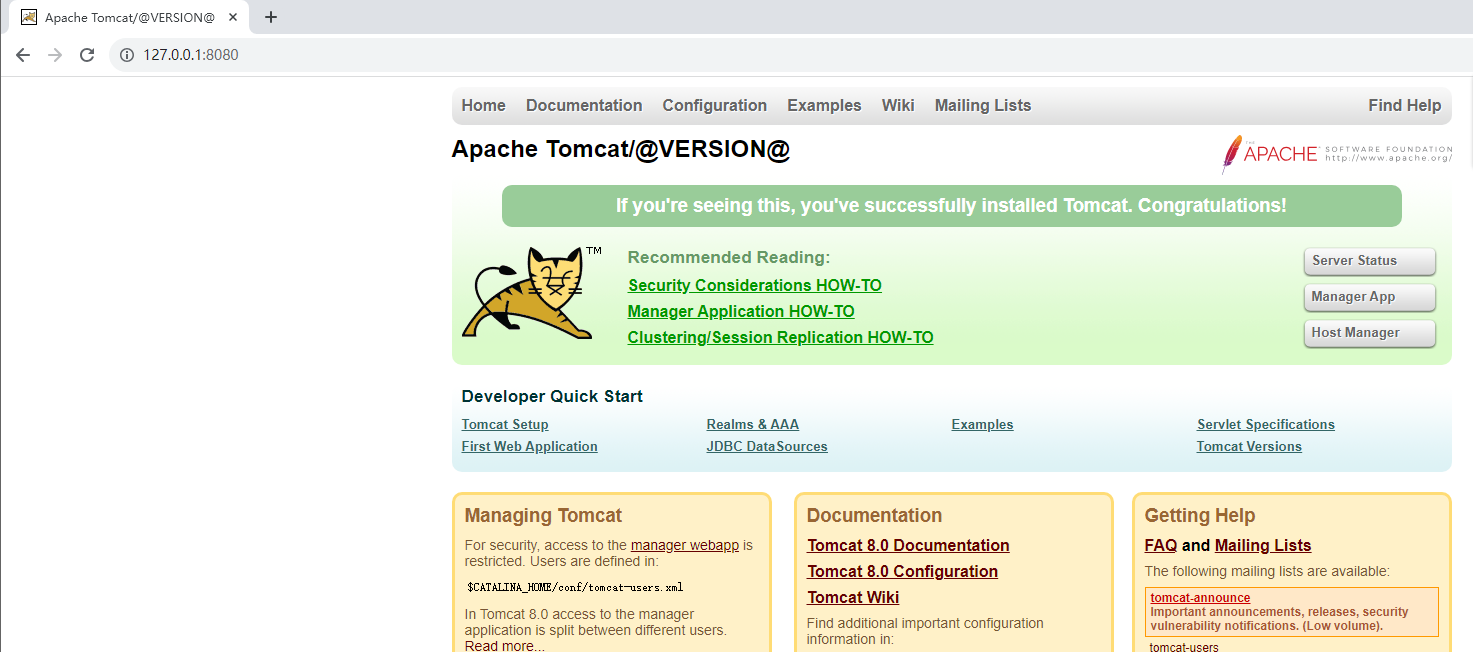Click the Server Status button
The image size is (1473, 652).
point(1370,261)
